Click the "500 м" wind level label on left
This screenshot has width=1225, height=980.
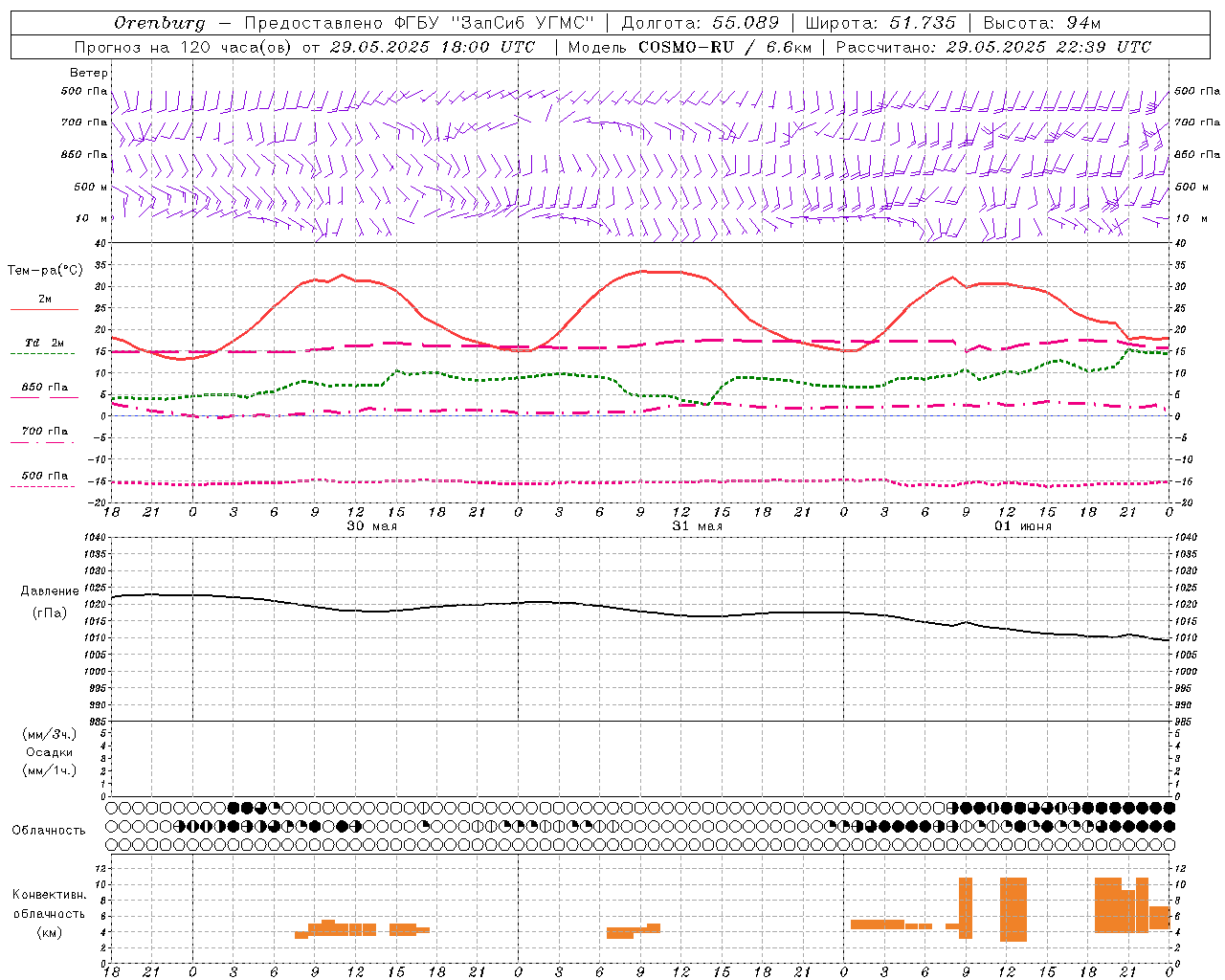coord(92,187)
